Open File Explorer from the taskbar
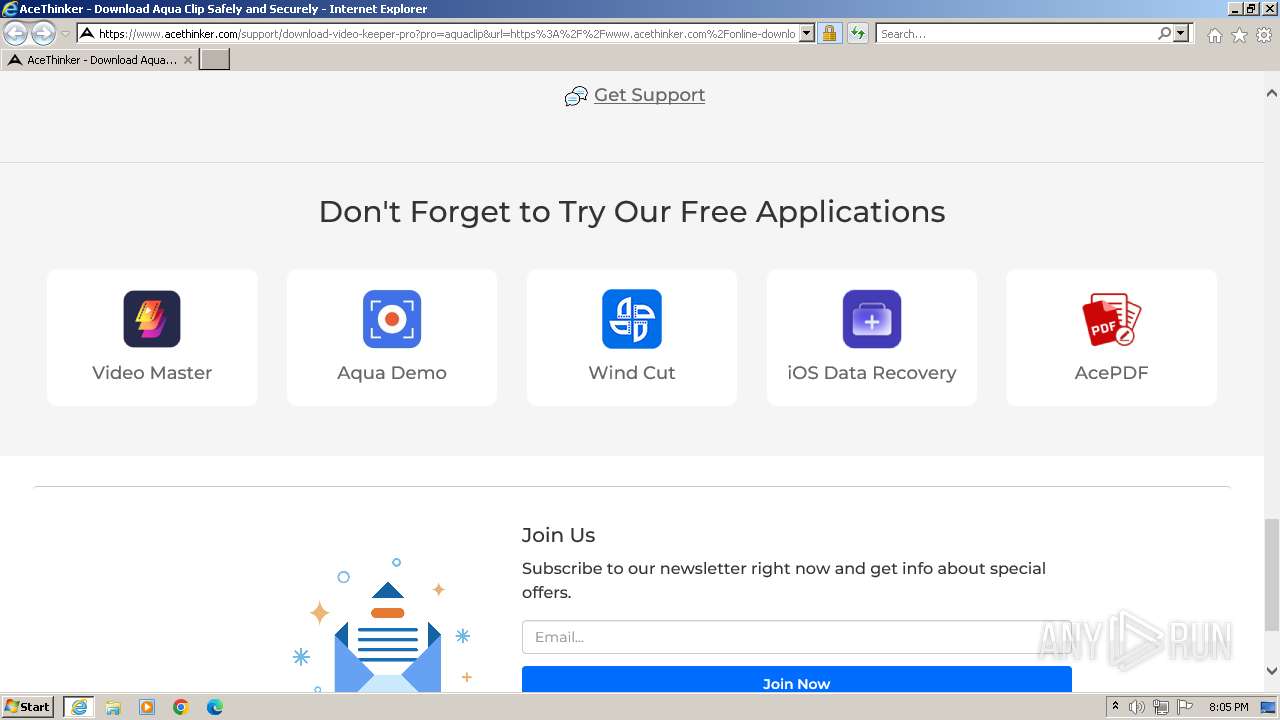This screenshot has height=720, width=1280. click(113, 707)
